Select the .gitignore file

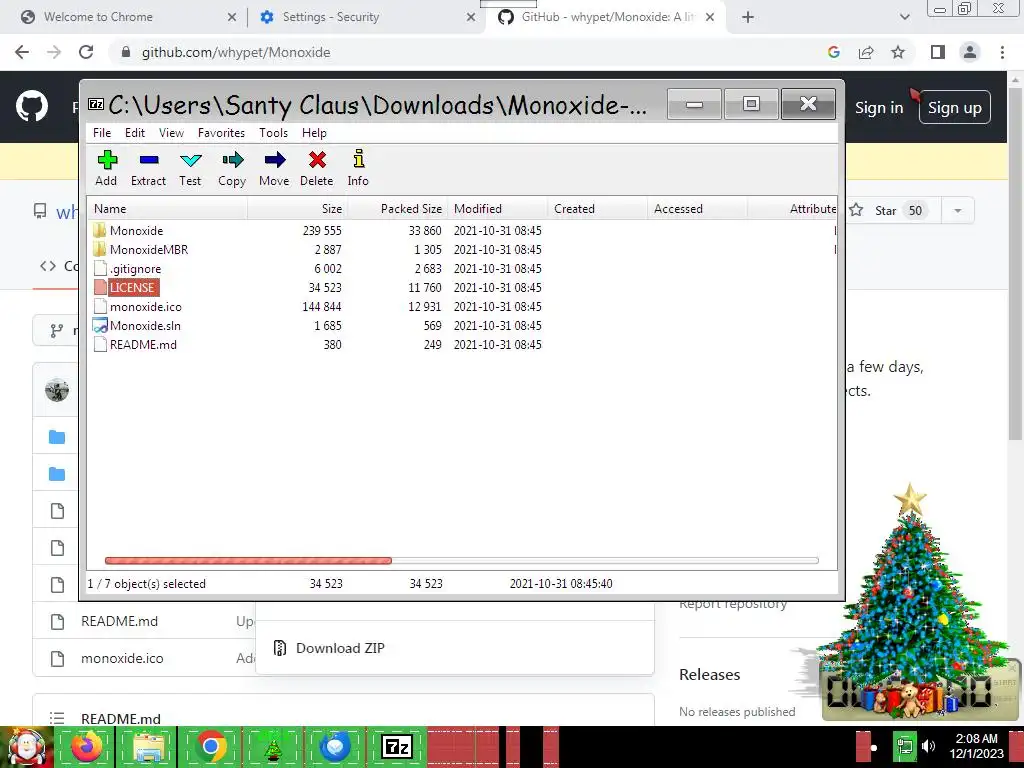tap(462, 268)
